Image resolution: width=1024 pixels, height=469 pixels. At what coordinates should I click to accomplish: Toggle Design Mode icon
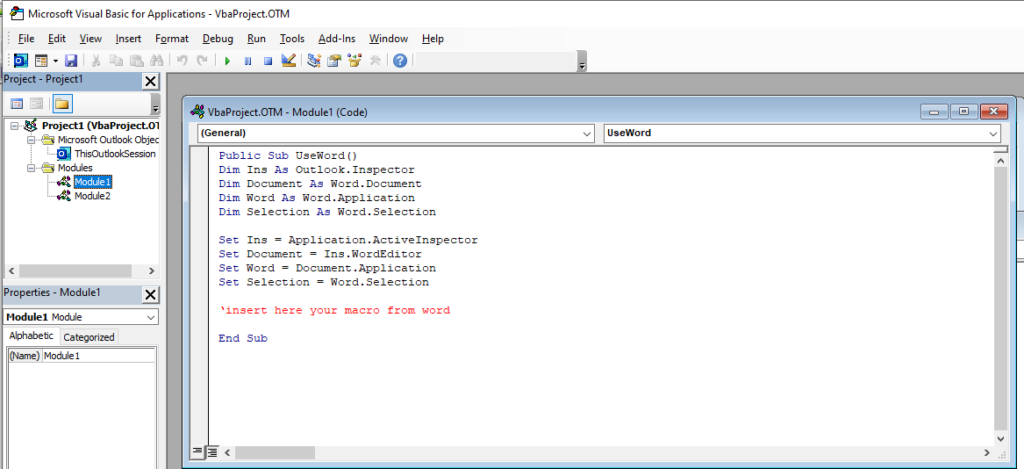coord(288,61)
